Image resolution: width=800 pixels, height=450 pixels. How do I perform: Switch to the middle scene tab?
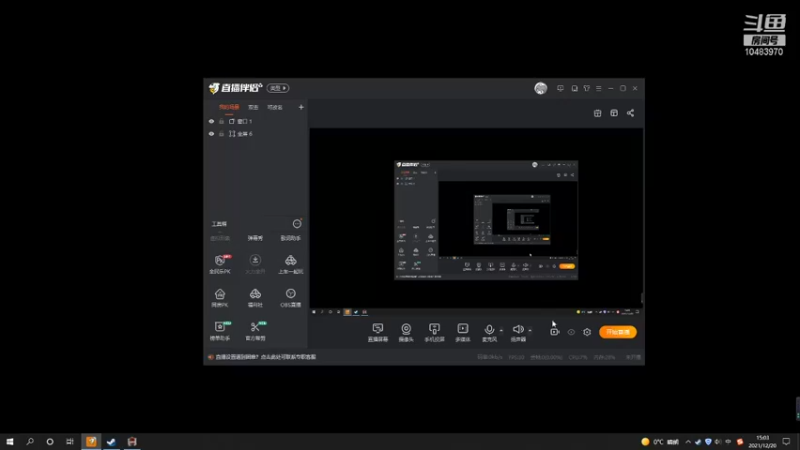[x=253, y=107]
